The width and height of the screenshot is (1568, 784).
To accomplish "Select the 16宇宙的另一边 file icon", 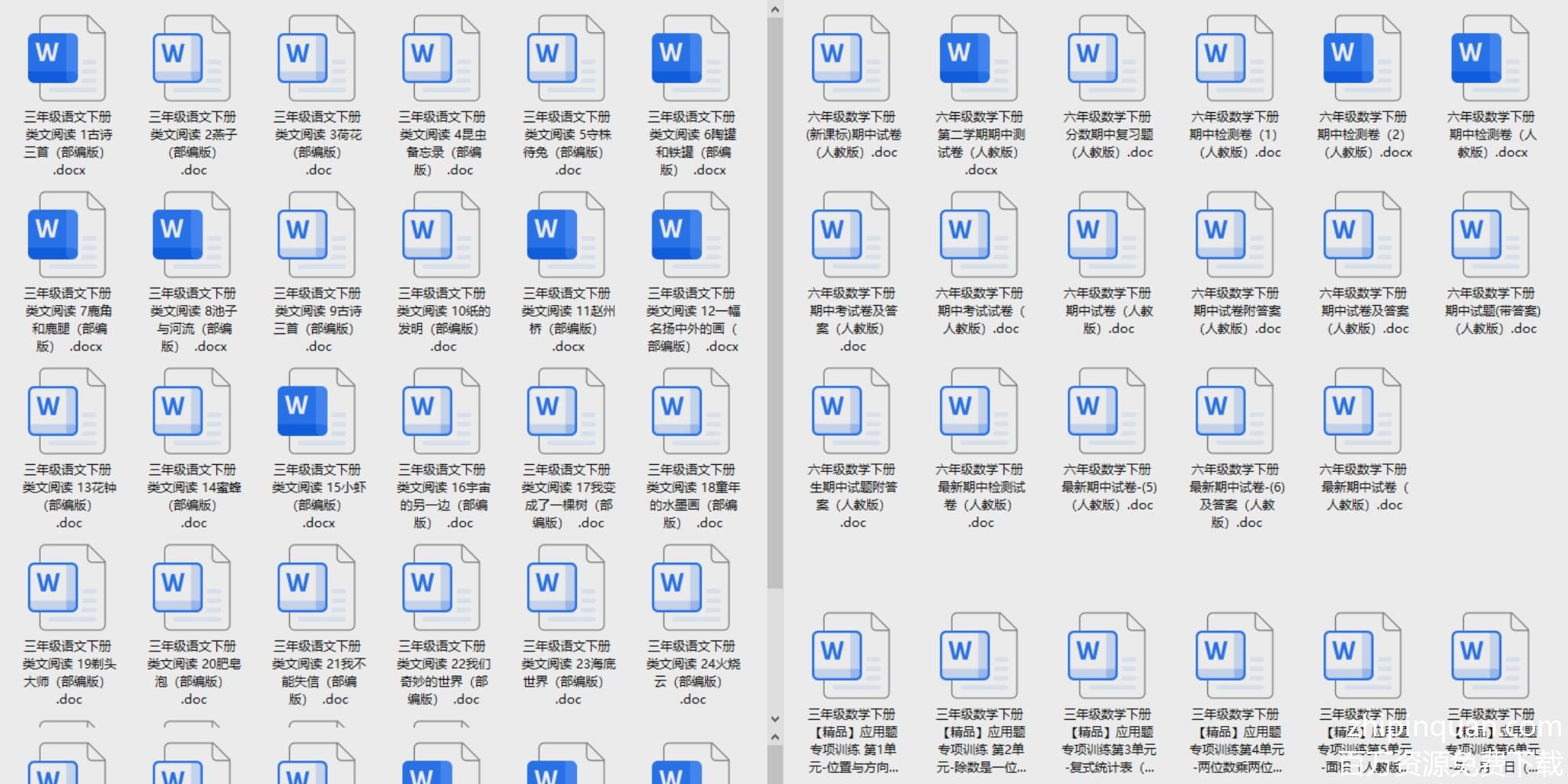I will (441, 412).
